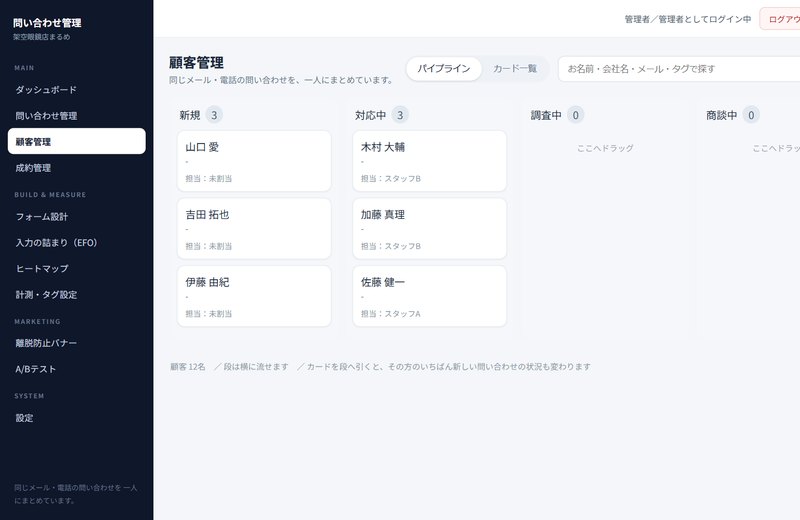Open フォーム設計 in sidebar
This screenshot has width=800, height=520.
coord(77,217)
